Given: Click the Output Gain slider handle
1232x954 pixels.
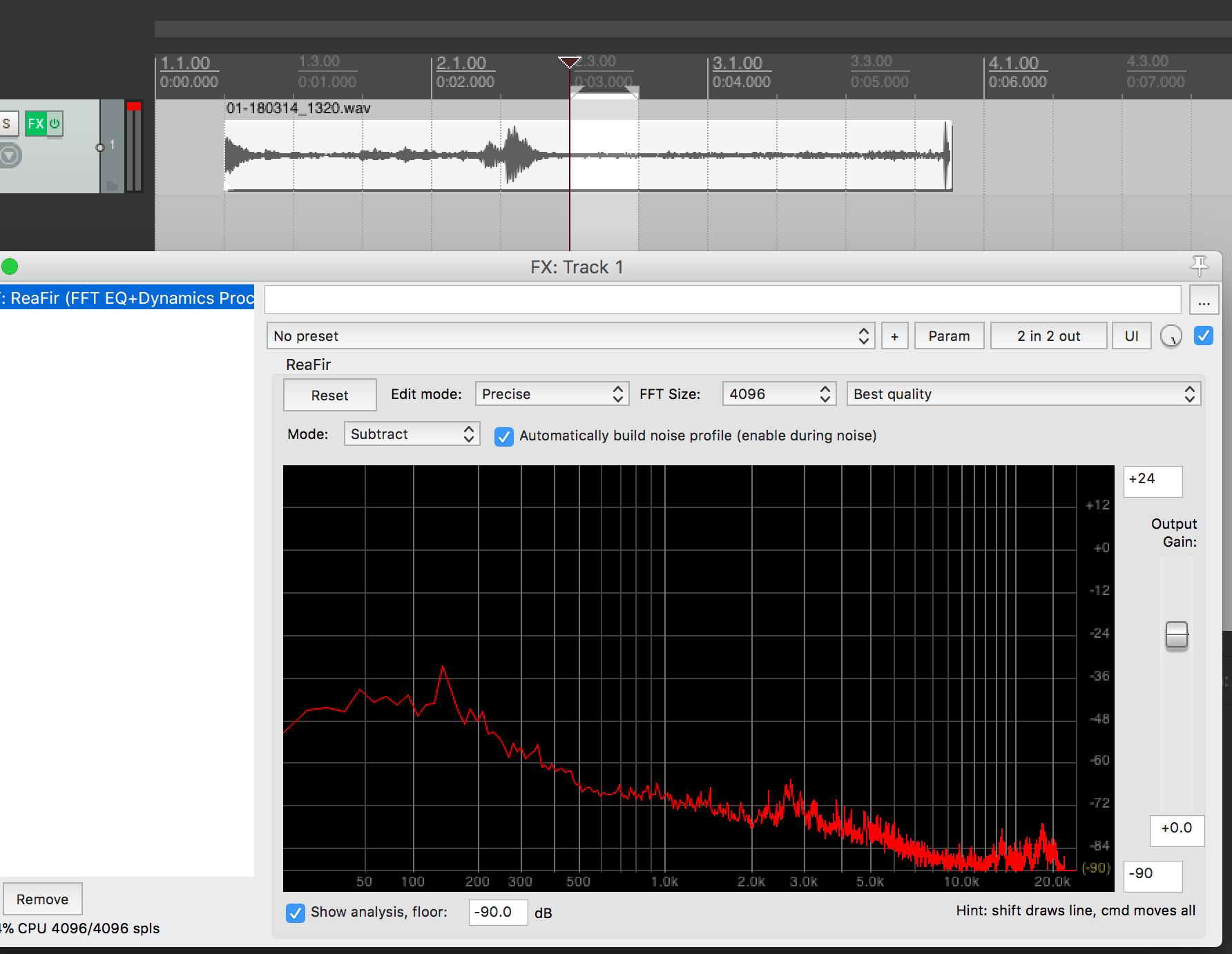Looking at the screenshot, I should tap(1176, 635).
